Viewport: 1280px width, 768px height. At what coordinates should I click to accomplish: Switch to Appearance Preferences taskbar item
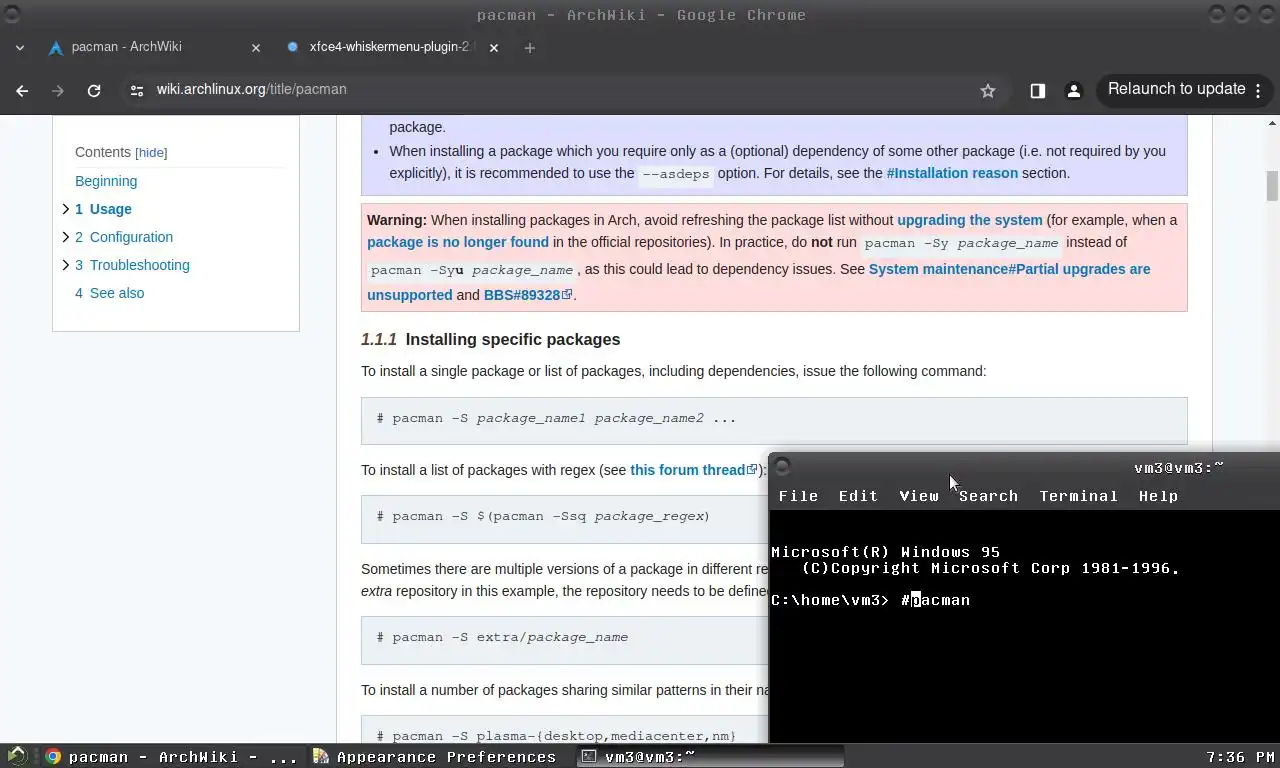pyautogui.click(x=435, y=757)
